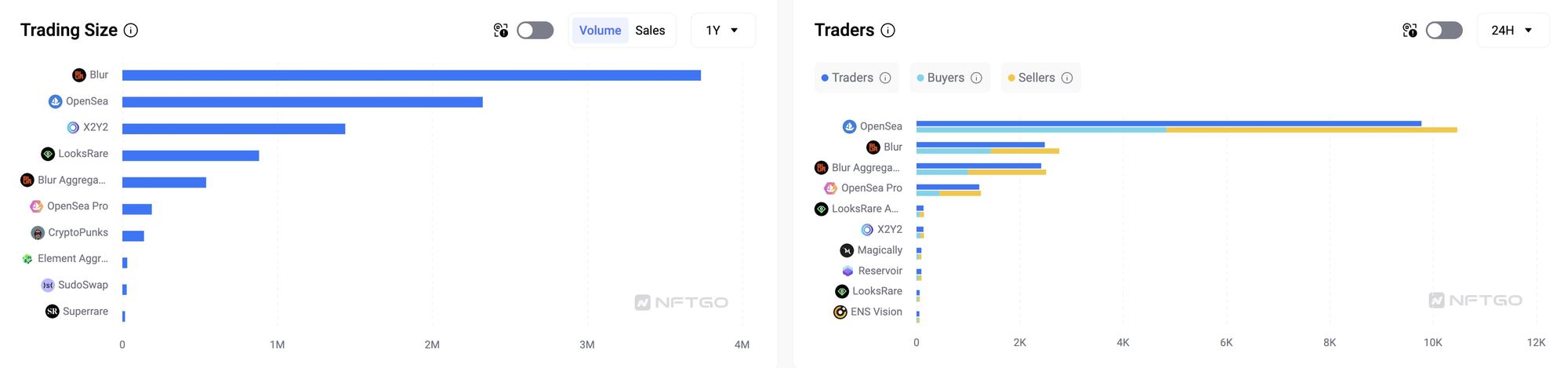Image resolution: width=1568 pixels, height=368 pixels.
Task: Click the SudoSwap marketplace icon
Action: coord(48,286)
